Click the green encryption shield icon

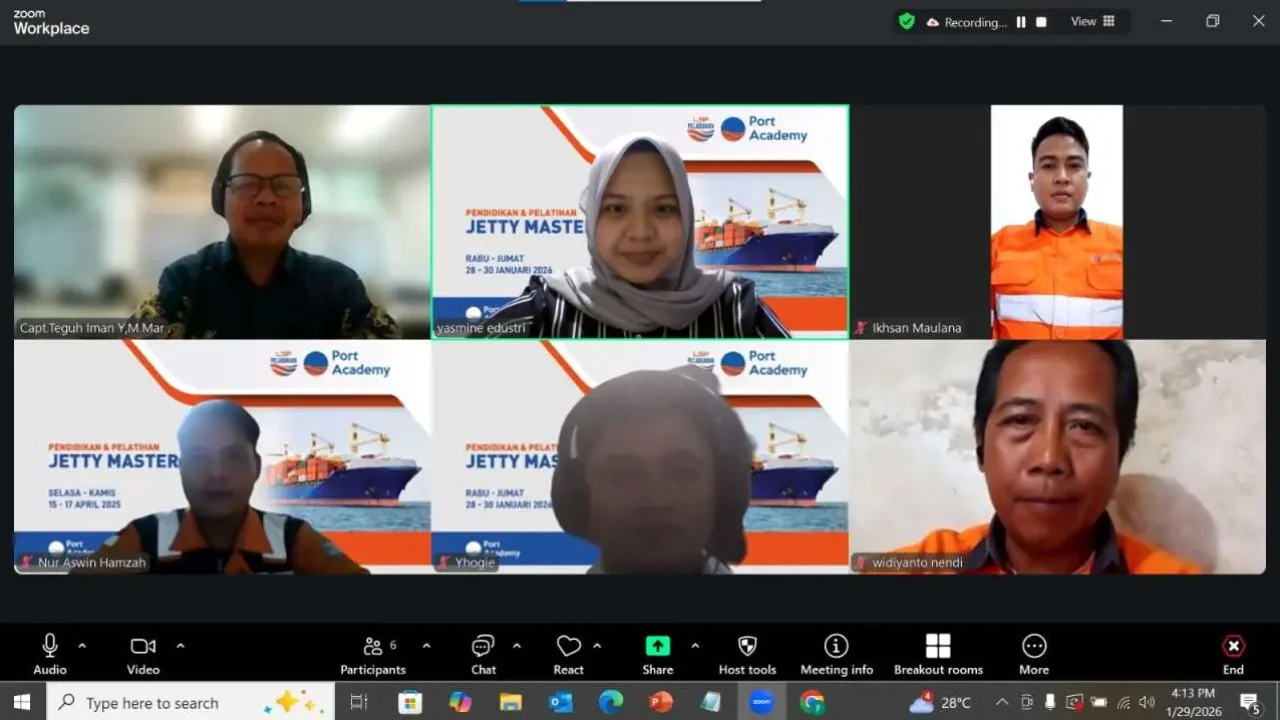tap(907, 21)
